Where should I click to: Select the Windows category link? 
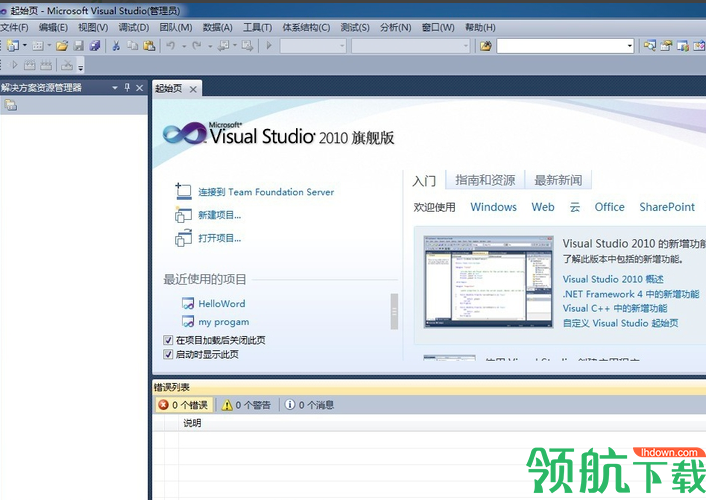[x=493, y=207]
